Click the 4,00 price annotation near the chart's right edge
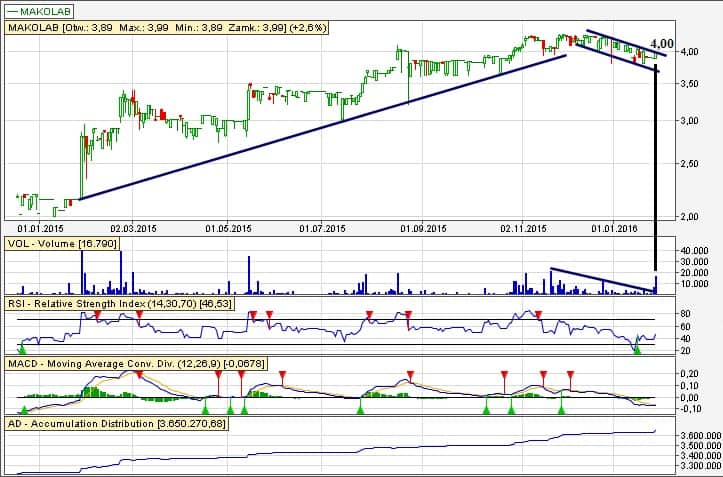The width and height of the screenshot is (723, 477). [x=661, y=45]
